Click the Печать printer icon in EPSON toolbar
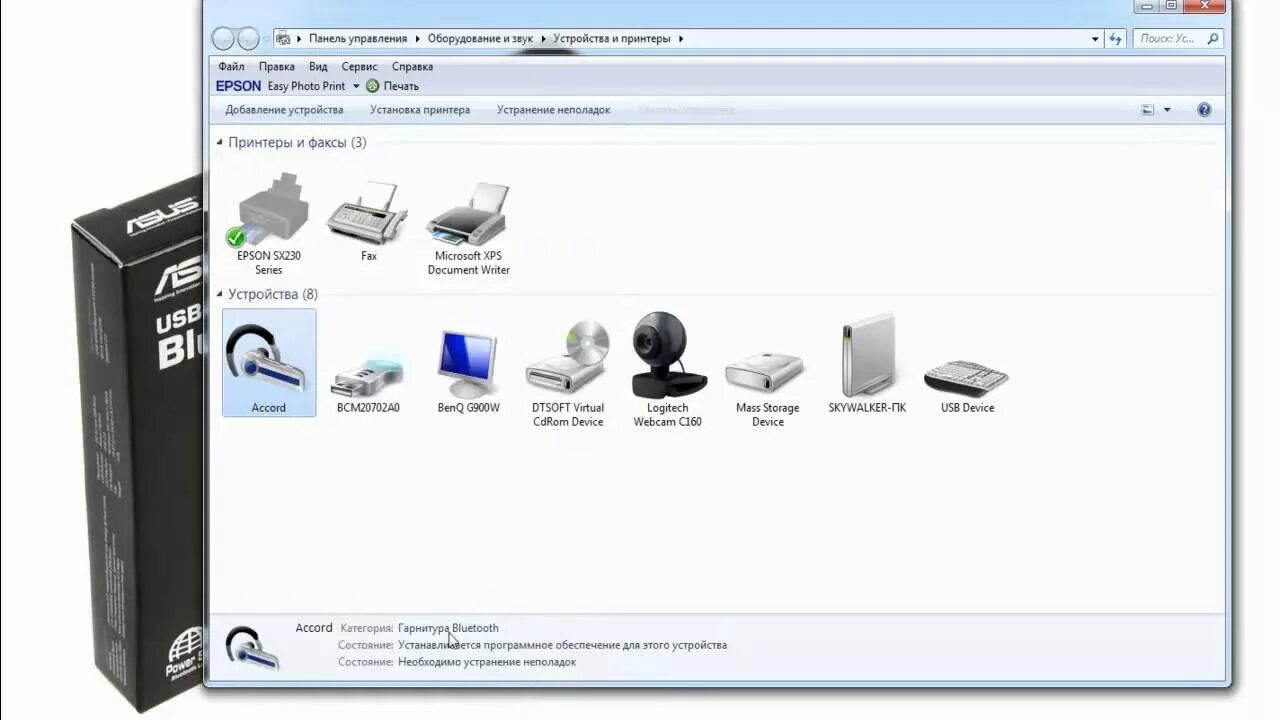The image size is (1280, 720). pyautogui.click(x=373, y=86)
